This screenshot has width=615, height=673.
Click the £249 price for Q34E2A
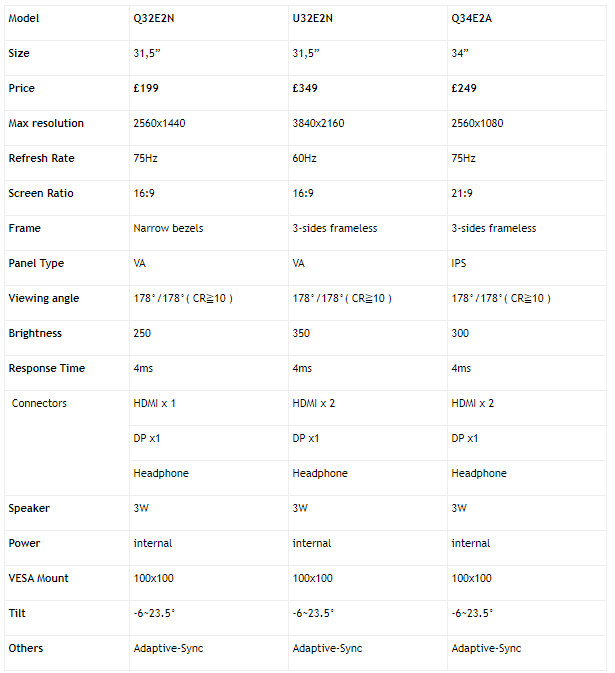464,88
